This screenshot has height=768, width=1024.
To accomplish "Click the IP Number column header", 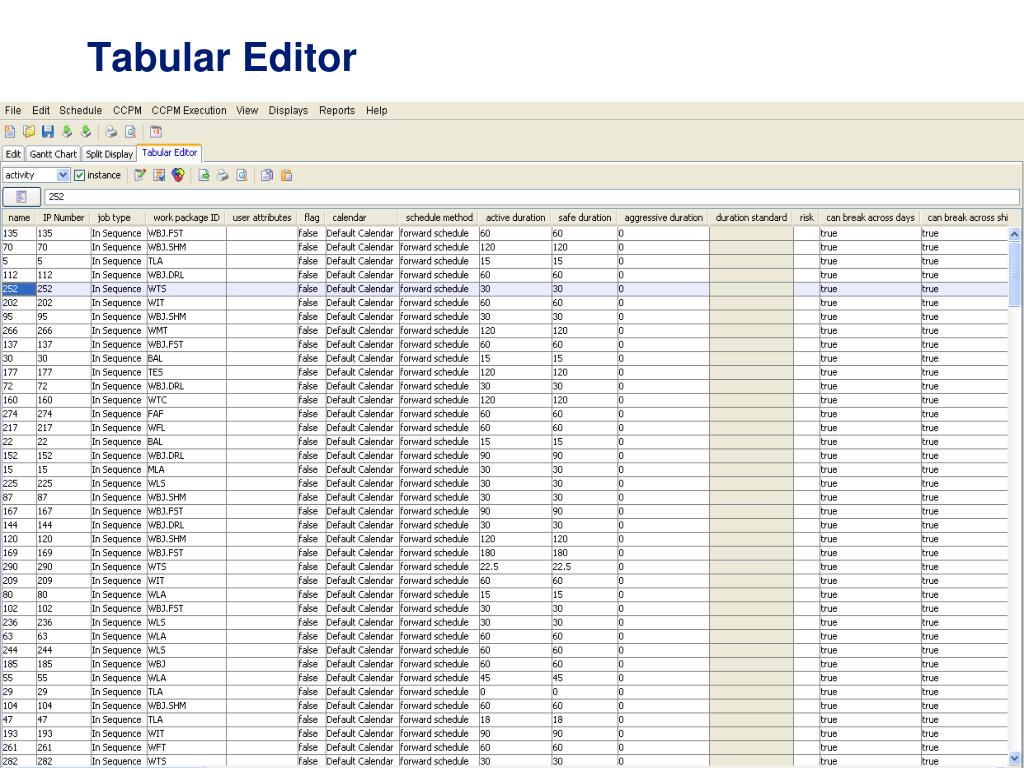I will coord(63,217).
